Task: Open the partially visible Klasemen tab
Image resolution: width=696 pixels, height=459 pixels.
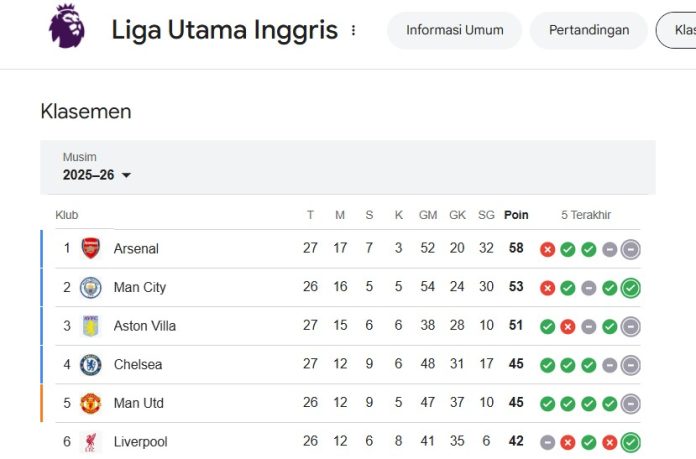Action: [x=680, y=30]
